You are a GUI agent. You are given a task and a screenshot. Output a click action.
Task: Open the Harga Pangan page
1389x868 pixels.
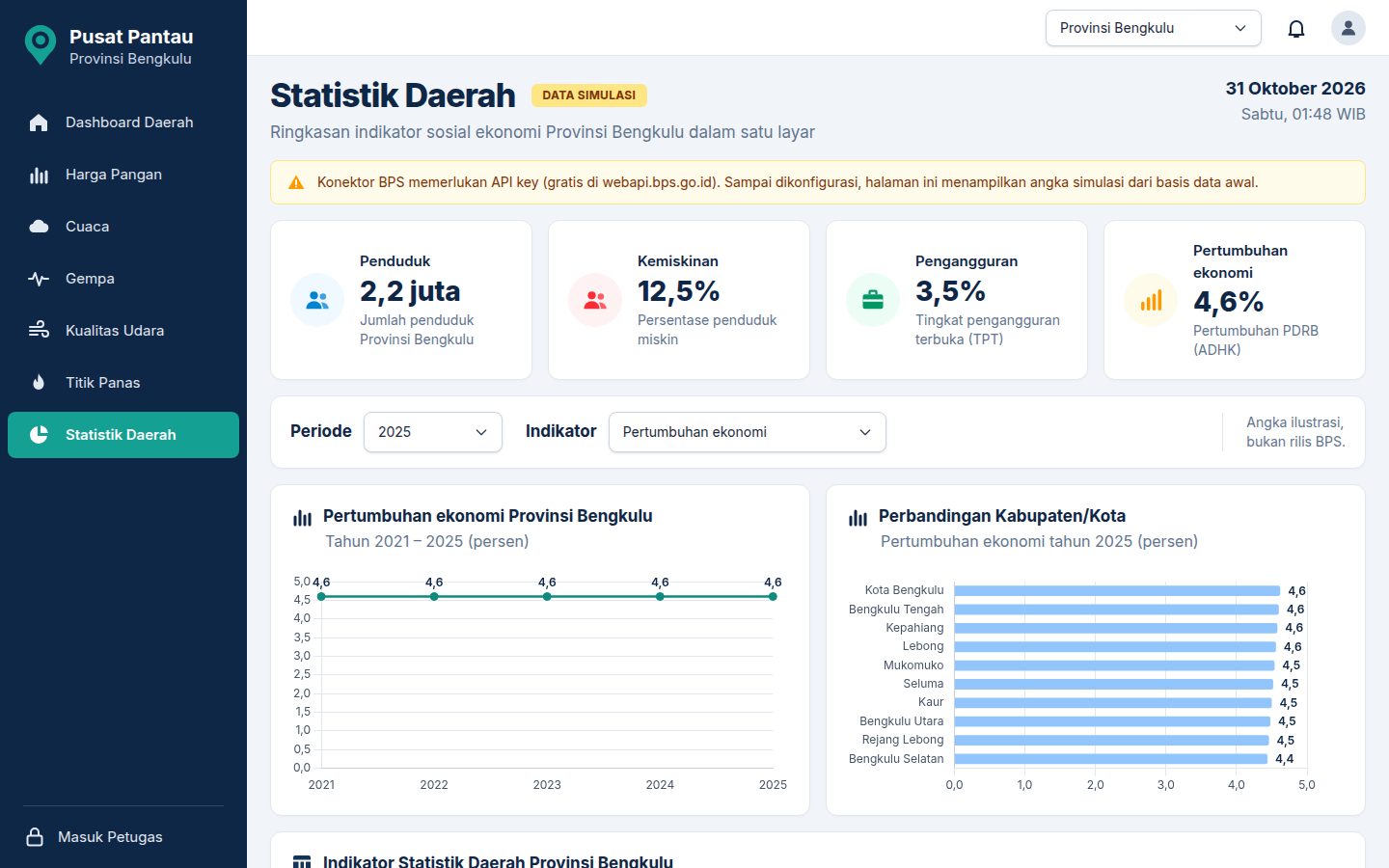(123, 175)
